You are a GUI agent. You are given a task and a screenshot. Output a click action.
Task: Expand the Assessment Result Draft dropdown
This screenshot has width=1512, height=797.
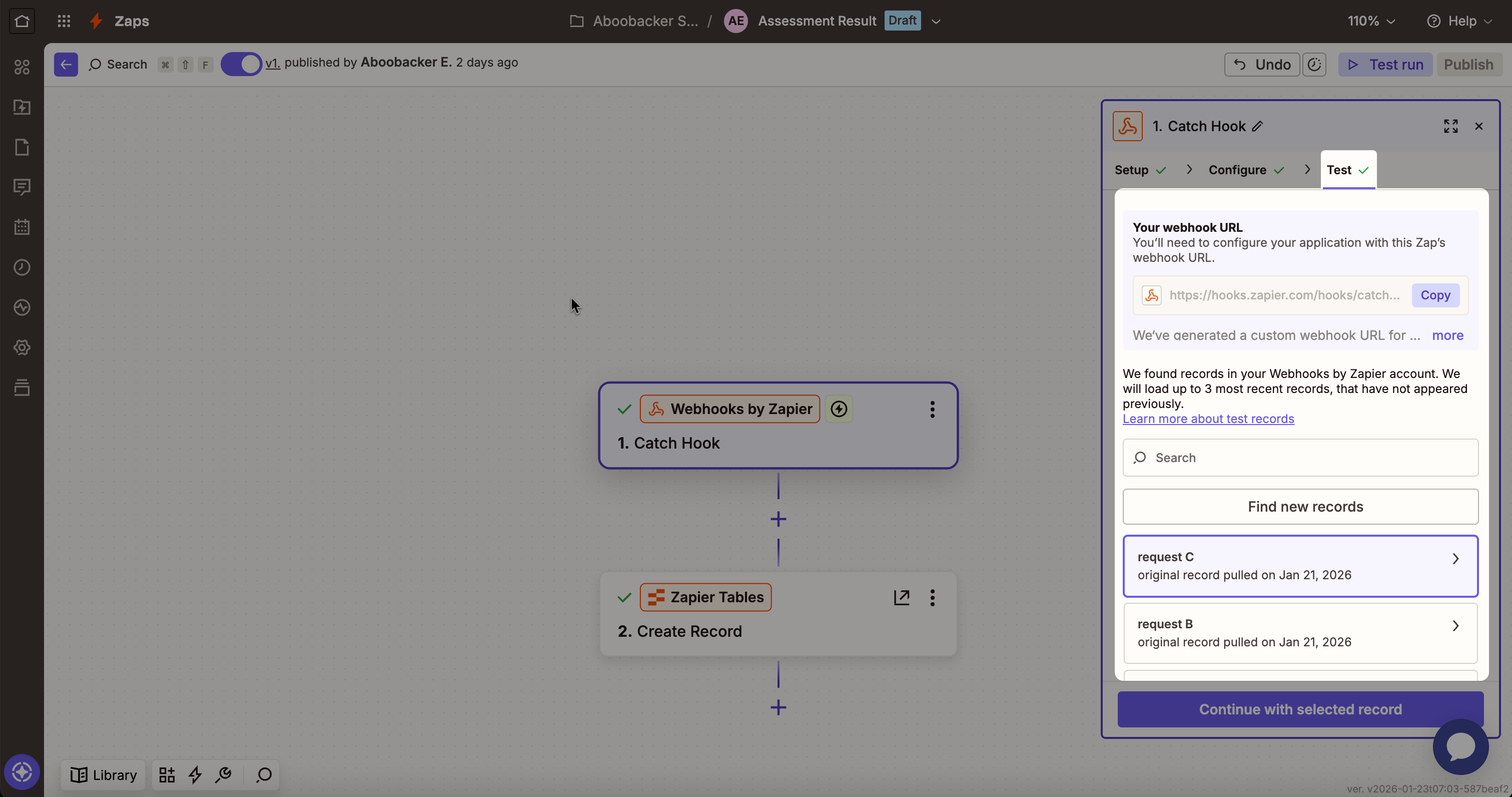coord(936,21)
